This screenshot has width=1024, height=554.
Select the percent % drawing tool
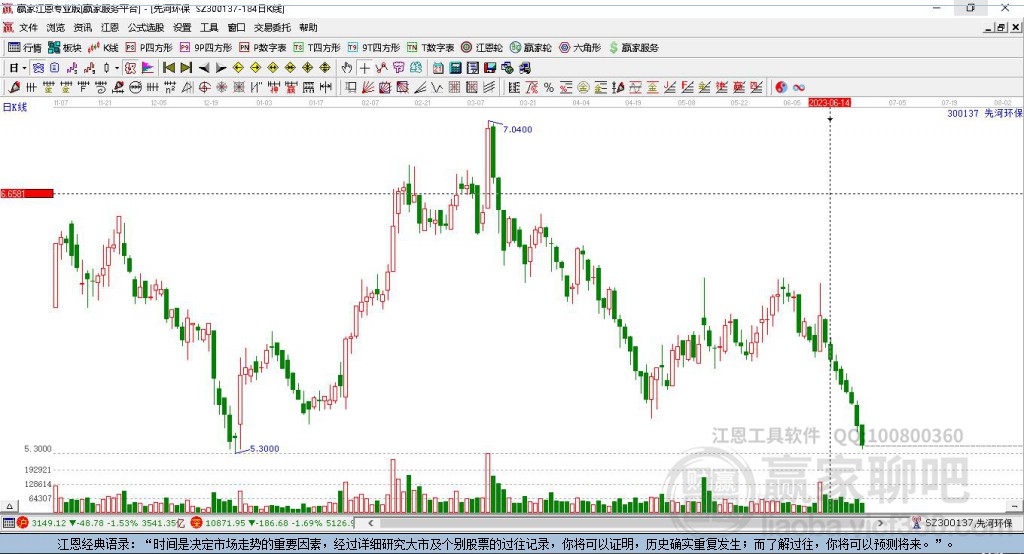[549, 88]
